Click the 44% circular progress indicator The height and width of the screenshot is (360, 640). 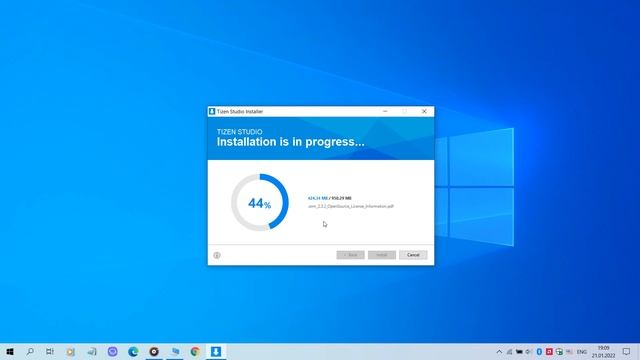coord(260,202)
